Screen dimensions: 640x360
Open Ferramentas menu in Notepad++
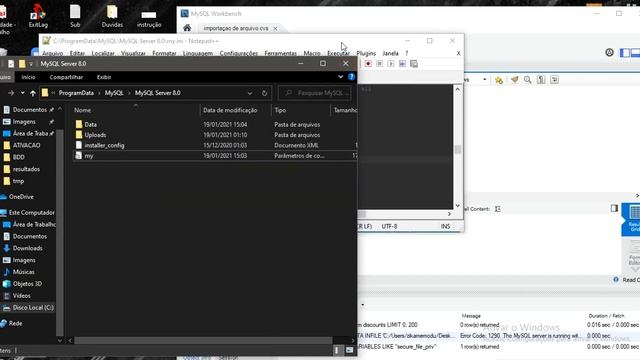click(x=280, y=53)
